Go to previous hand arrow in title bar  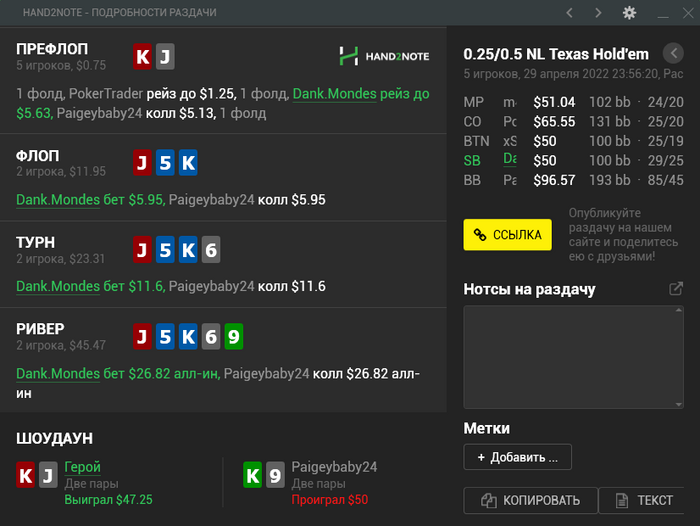point(569,13)
